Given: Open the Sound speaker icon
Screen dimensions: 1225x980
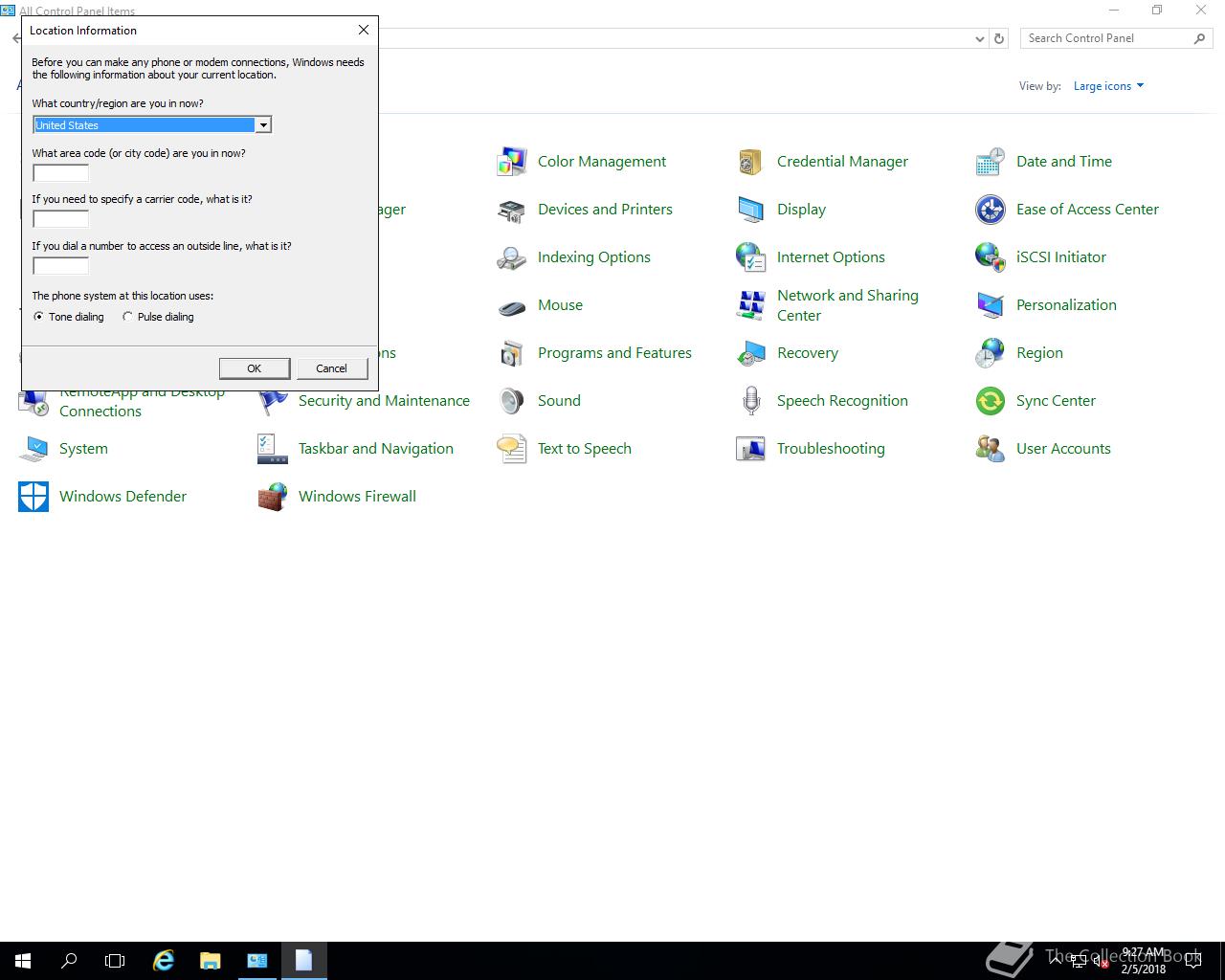Looking at the screenshot, I should tap(512, 401).
